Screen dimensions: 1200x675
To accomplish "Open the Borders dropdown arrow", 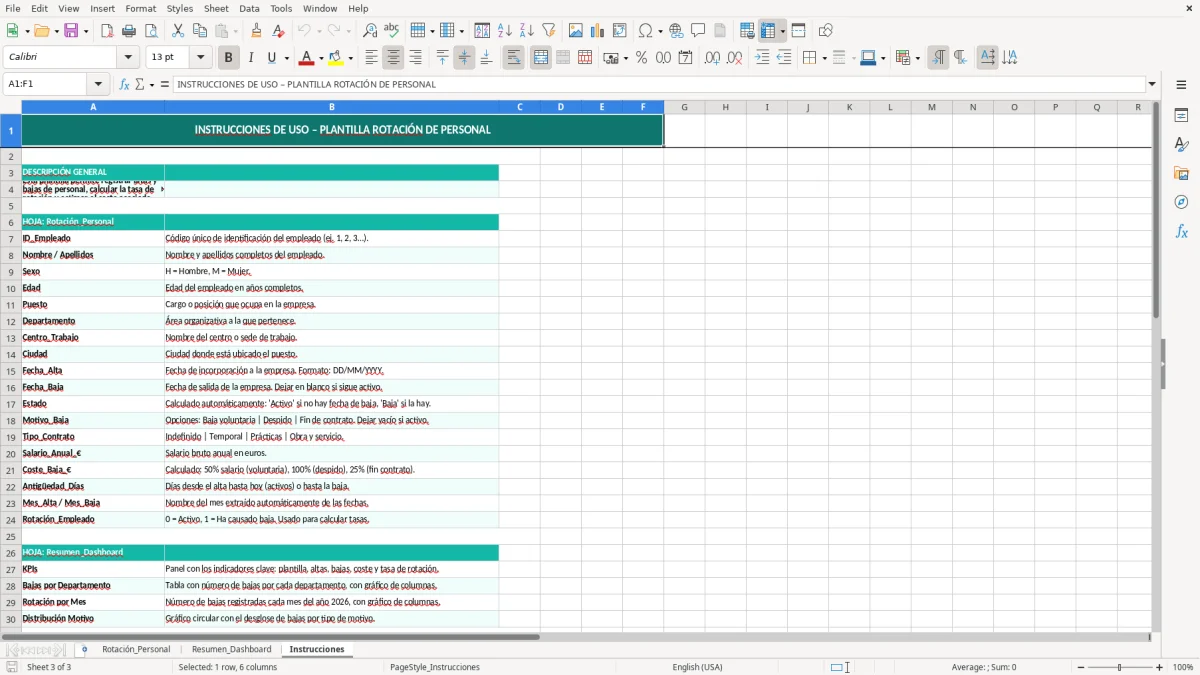I will tap(824, 58).
